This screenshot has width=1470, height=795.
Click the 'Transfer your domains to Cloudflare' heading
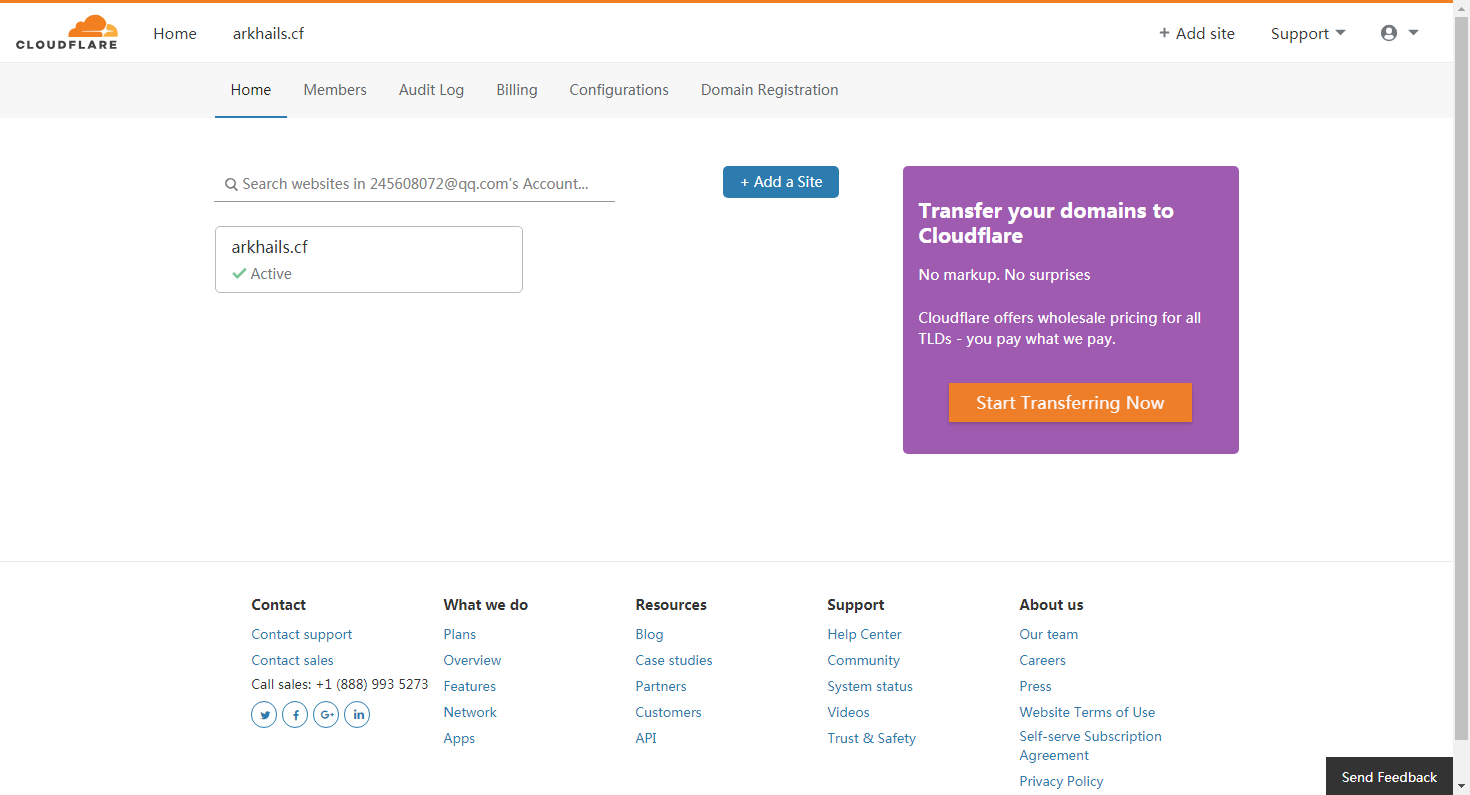1046,223
